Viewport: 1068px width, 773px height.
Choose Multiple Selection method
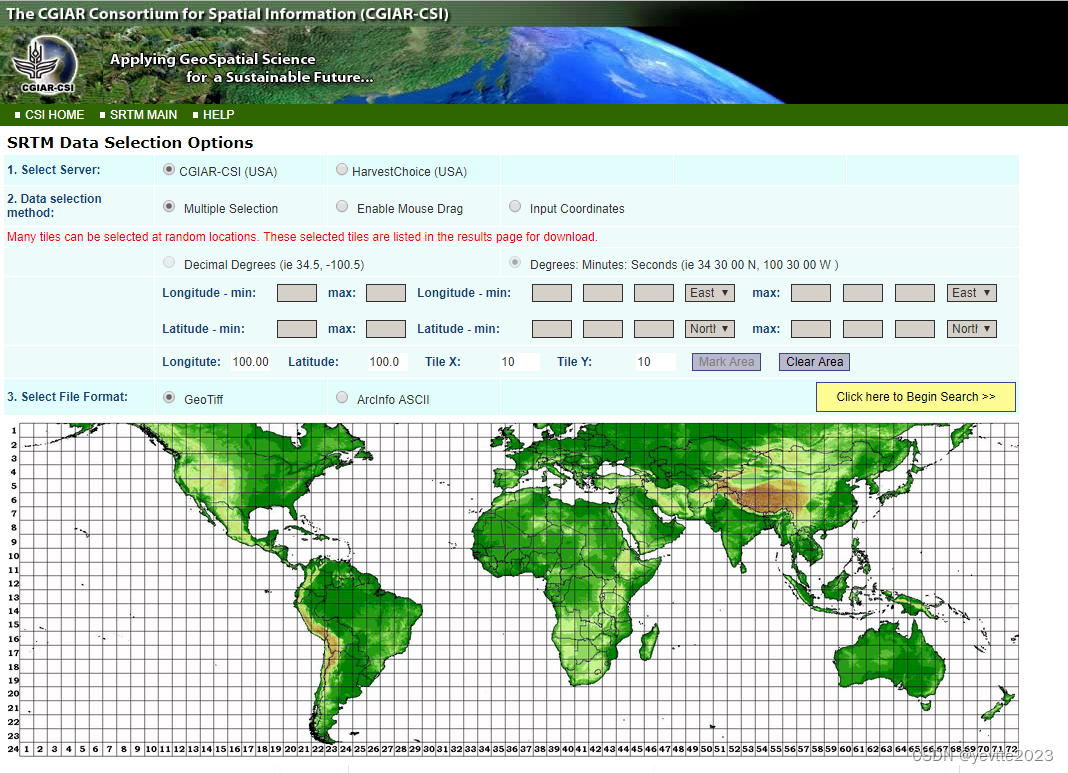click(x=169, y=206)
